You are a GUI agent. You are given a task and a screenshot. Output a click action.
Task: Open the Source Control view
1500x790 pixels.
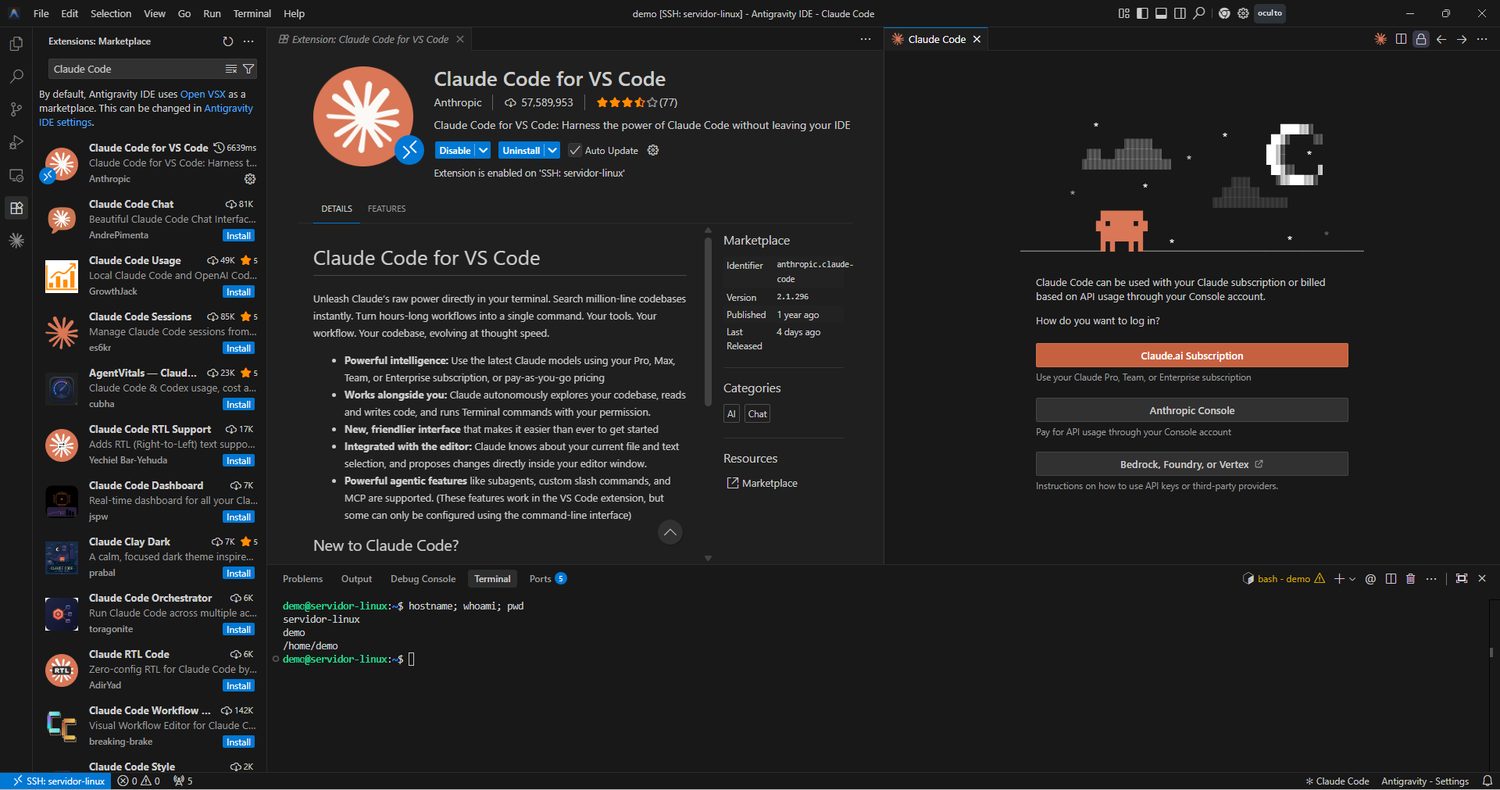16,109
